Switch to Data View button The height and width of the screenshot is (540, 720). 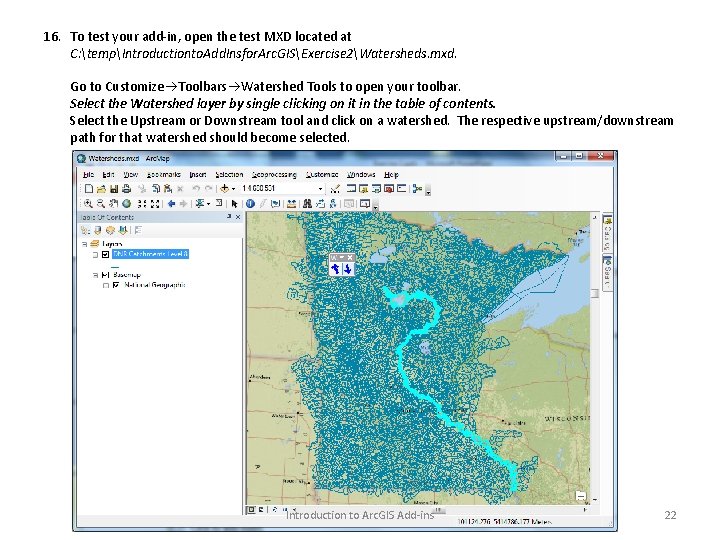pos(251,510)
